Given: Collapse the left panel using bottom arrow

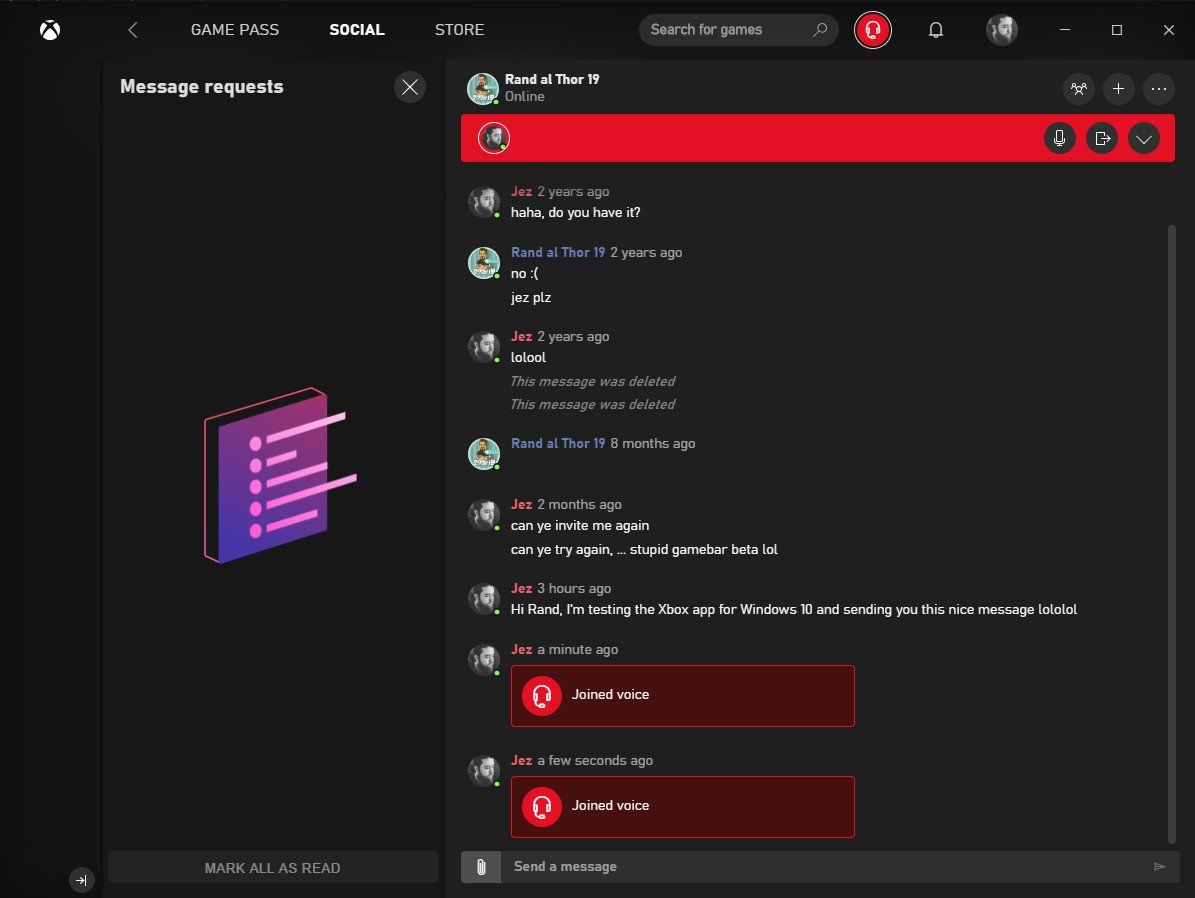Looking at the screenshot, I should (81, 880).
